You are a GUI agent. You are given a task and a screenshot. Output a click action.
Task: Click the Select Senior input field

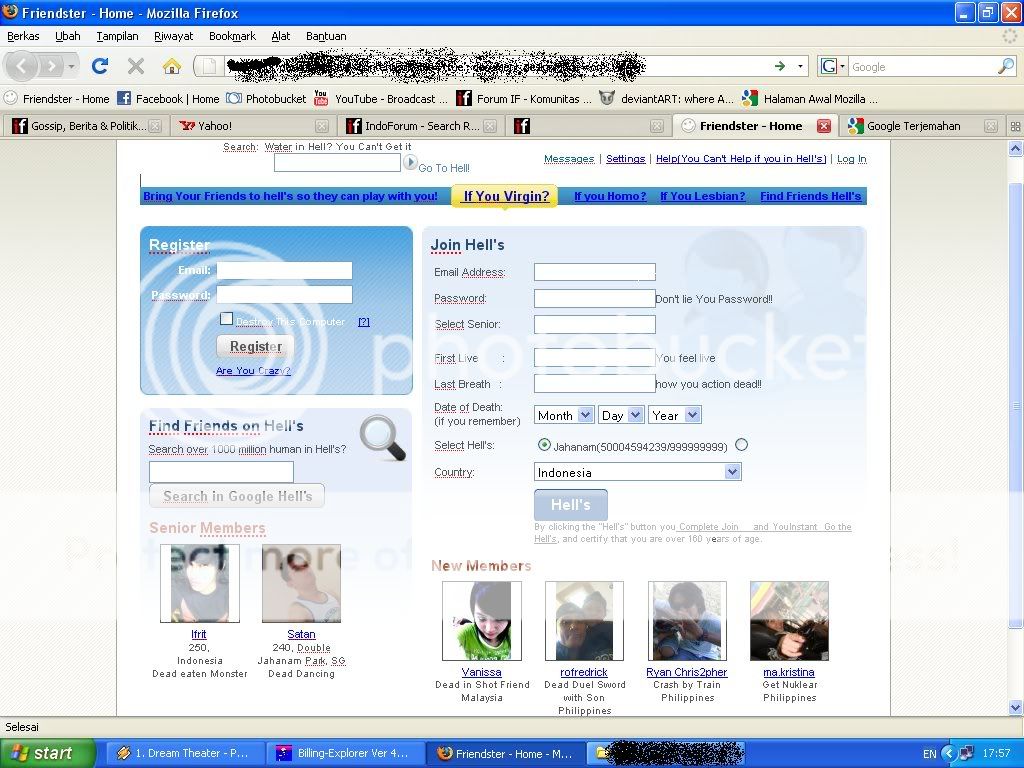595,325
